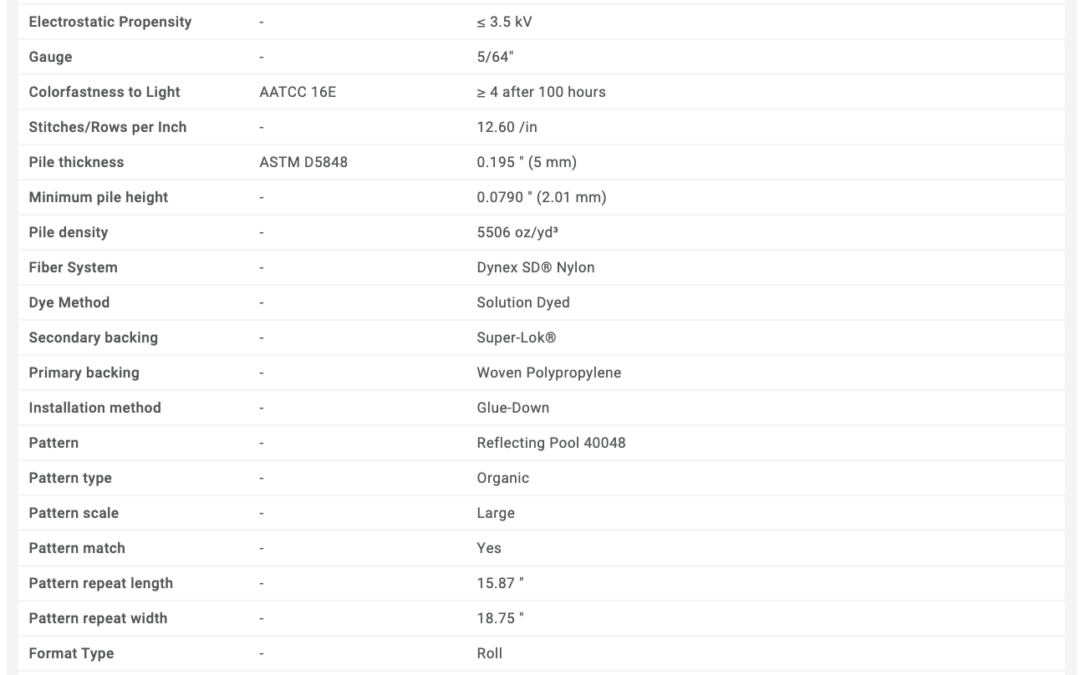Select the Pattern match Yes value

point(489,549)
